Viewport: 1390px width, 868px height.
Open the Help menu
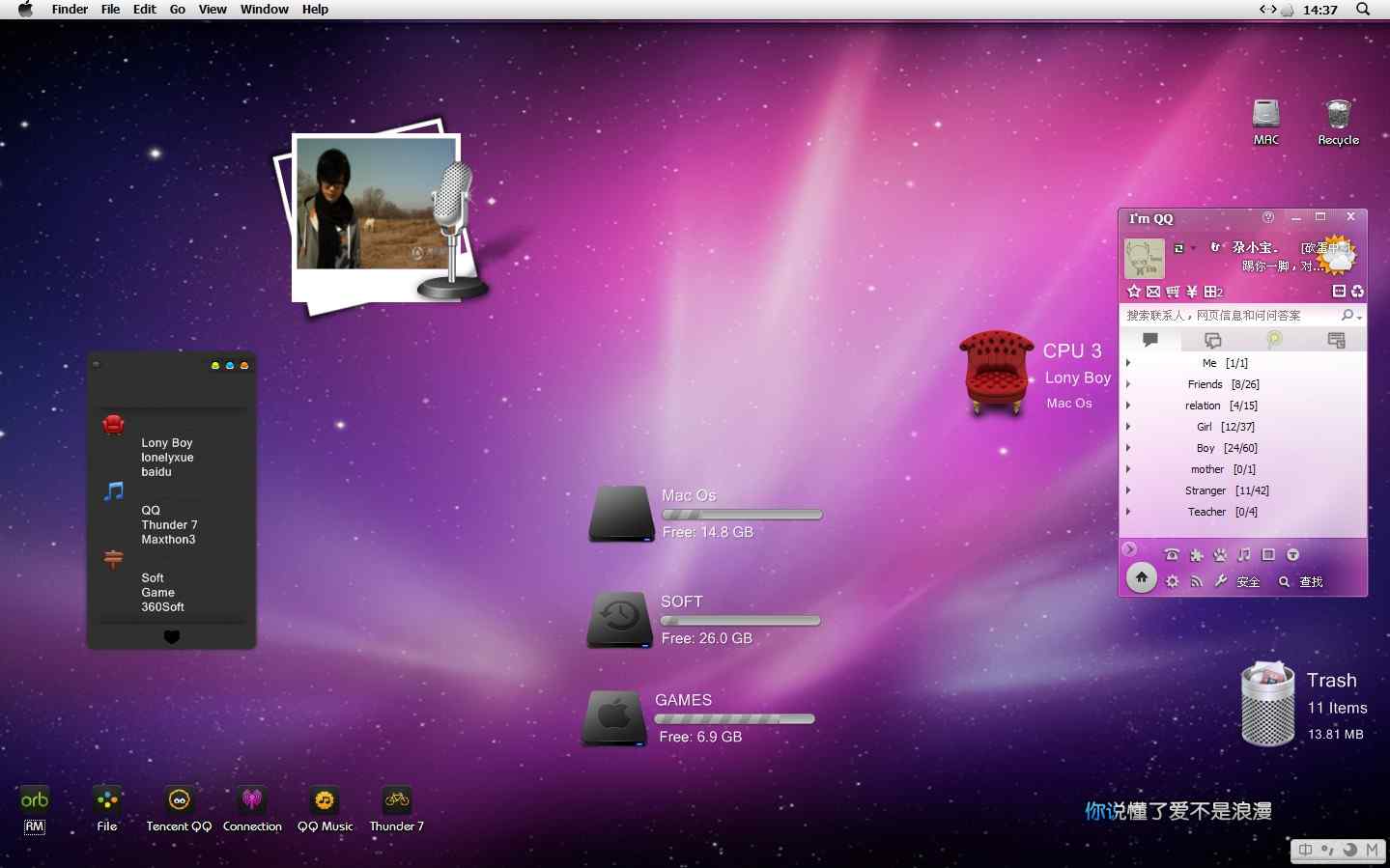(x=315, y=10)
